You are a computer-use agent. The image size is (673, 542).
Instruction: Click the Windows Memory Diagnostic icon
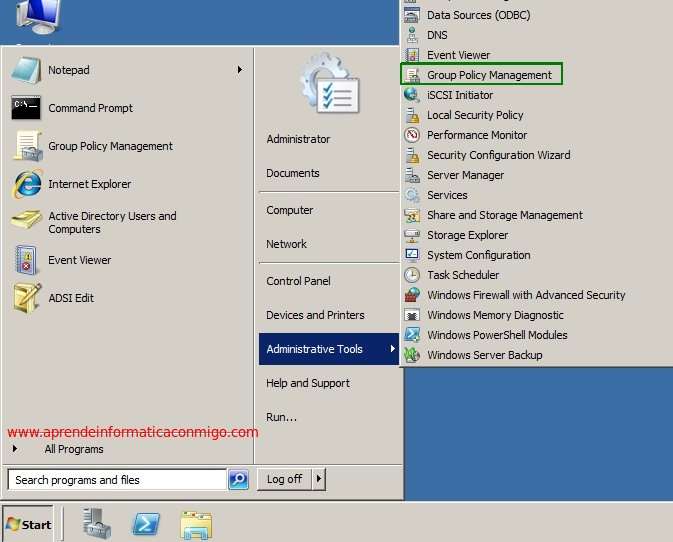pyautogui.click(x=412, y=315)
